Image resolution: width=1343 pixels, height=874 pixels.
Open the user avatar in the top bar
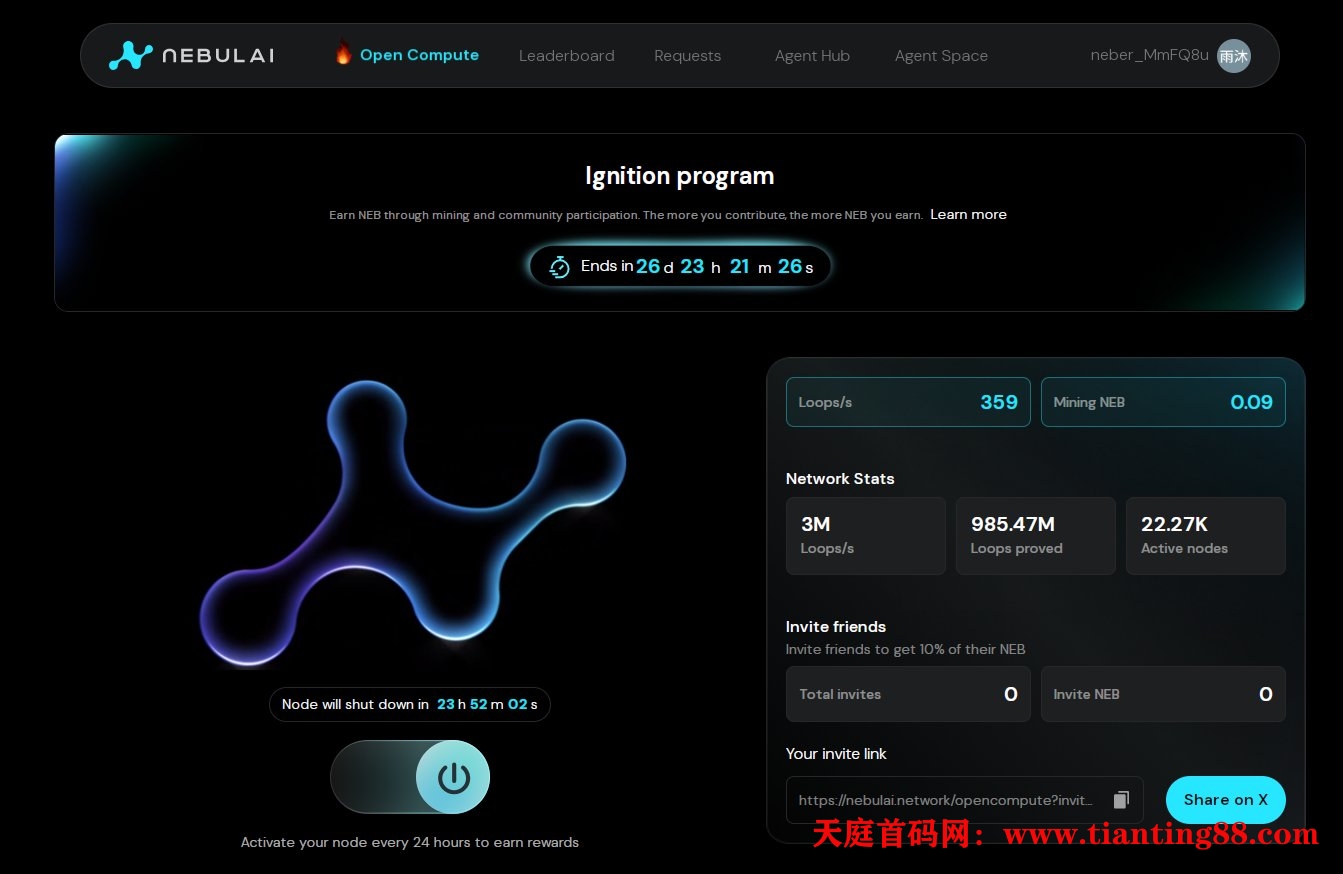(1234, 56)
